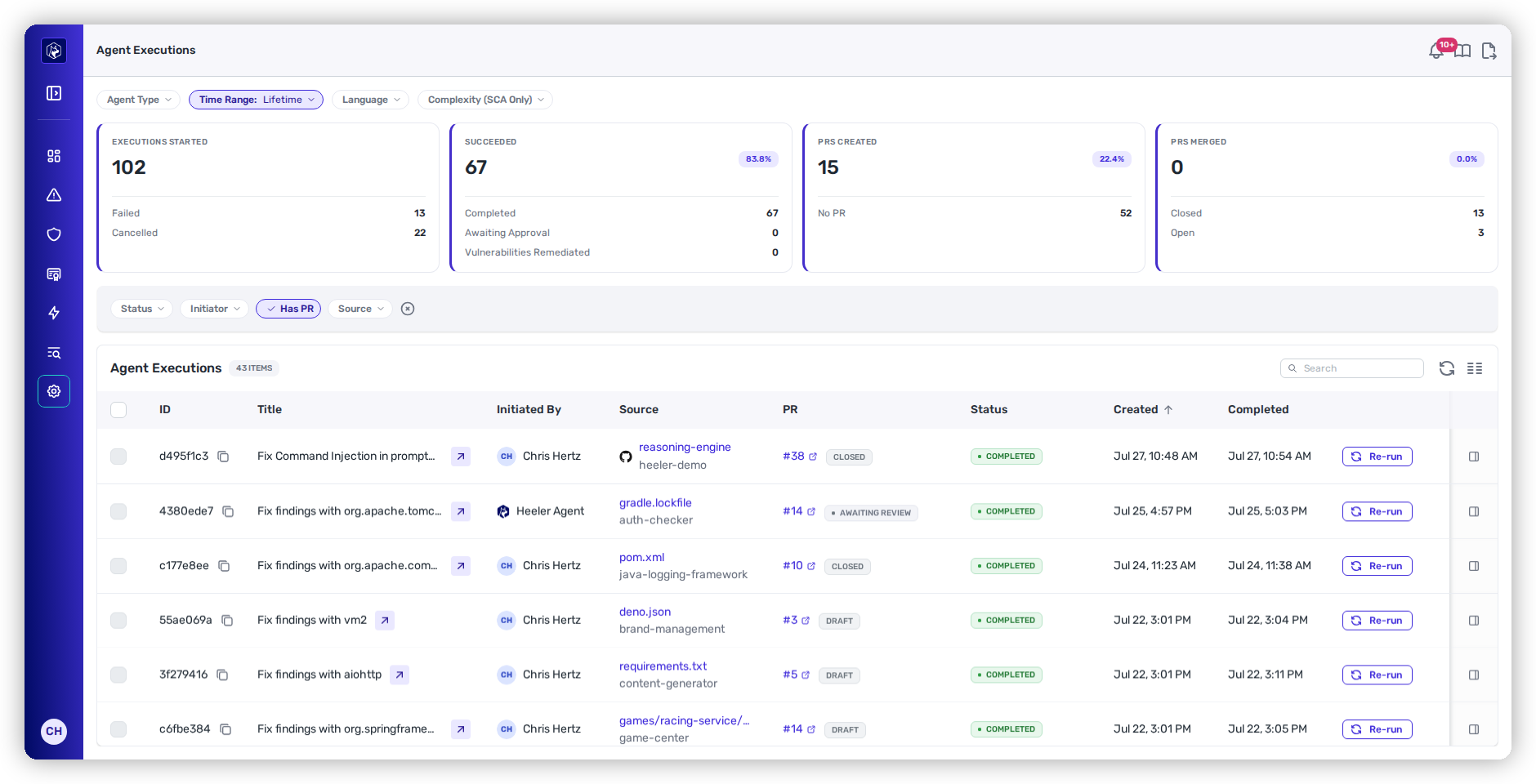This screenshot has width=1536, height=784.
Task: Toggle the select-all checkbox in table header
Action: pyautogui.click(x=118, y=410)
